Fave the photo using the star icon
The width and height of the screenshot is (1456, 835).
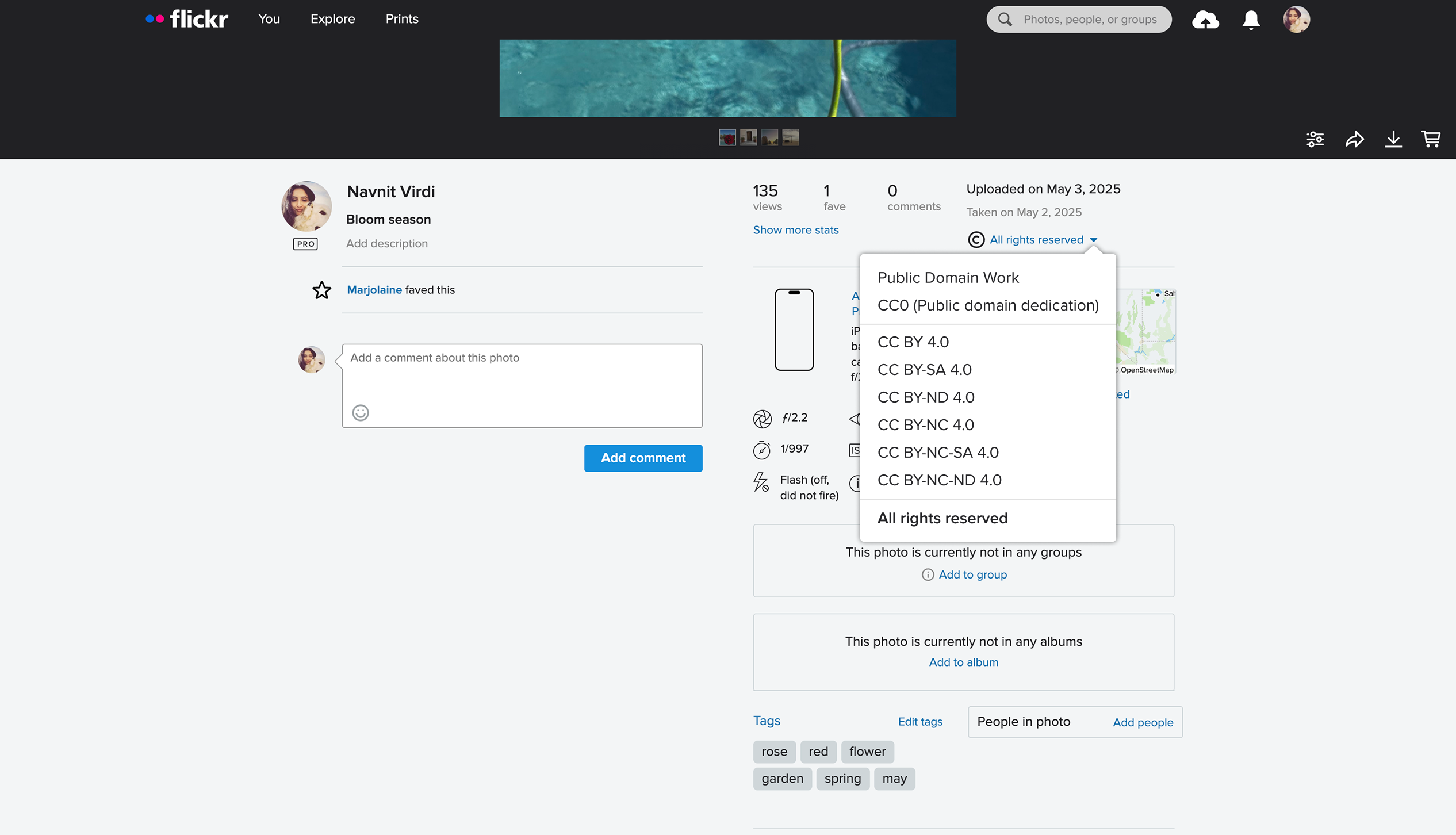321,290
